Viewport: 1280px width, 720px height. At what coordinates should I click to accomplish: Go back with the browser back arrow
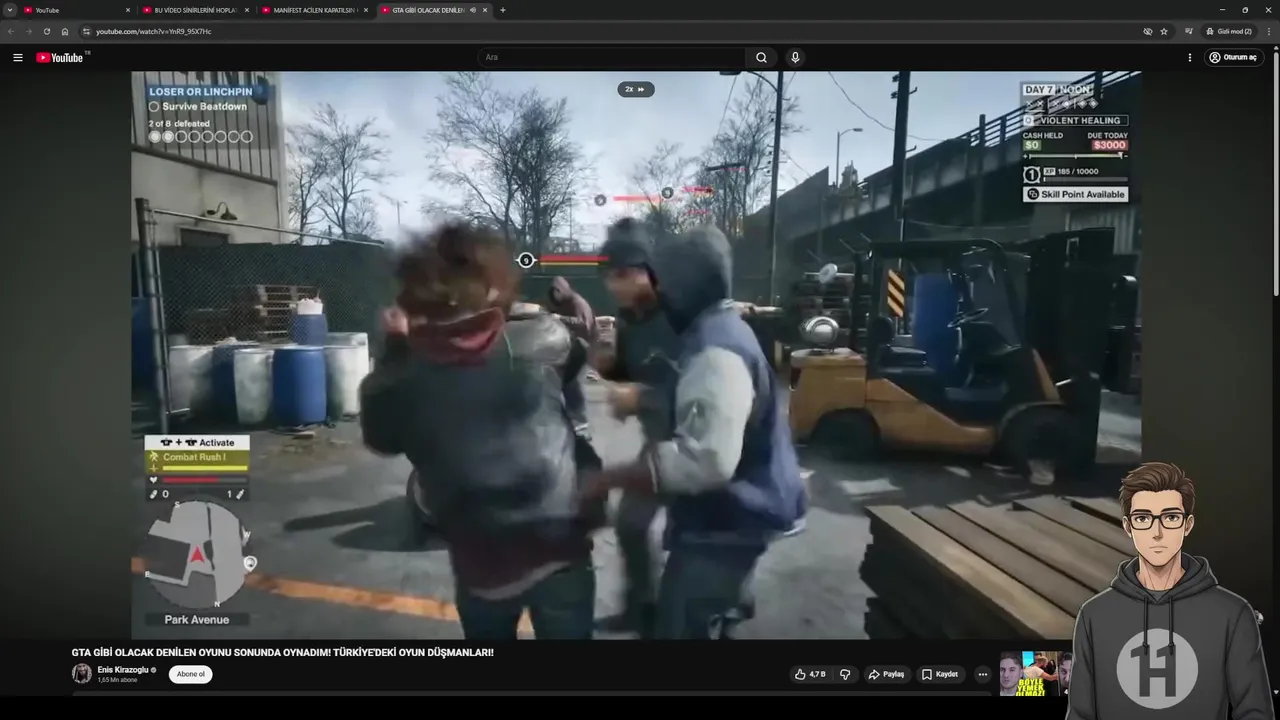[11, 31]
